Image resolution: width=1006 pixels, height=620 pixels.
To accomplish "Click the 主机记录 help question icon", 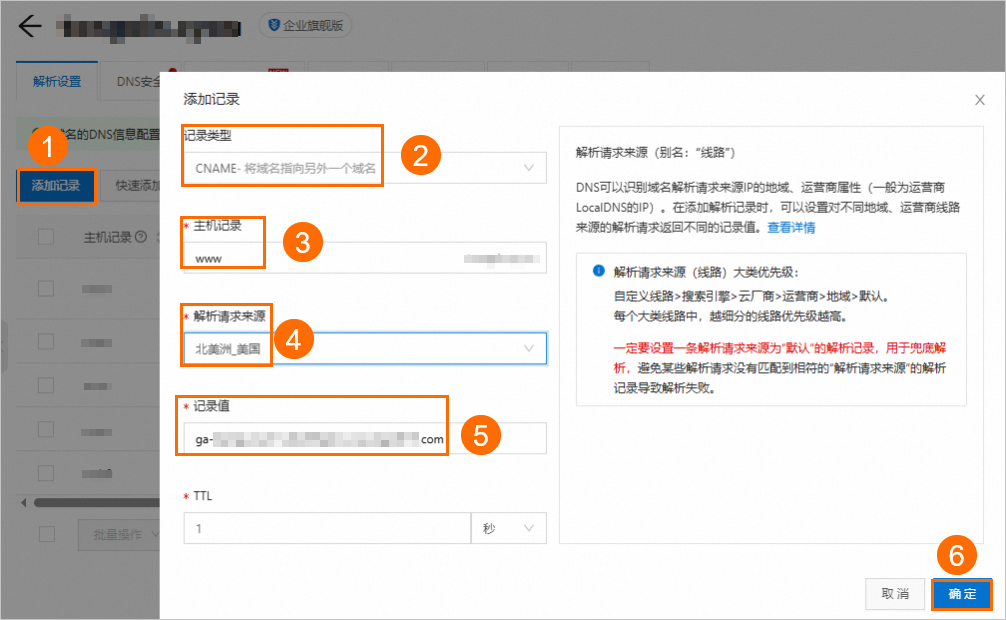I will [x=141, y=237].
